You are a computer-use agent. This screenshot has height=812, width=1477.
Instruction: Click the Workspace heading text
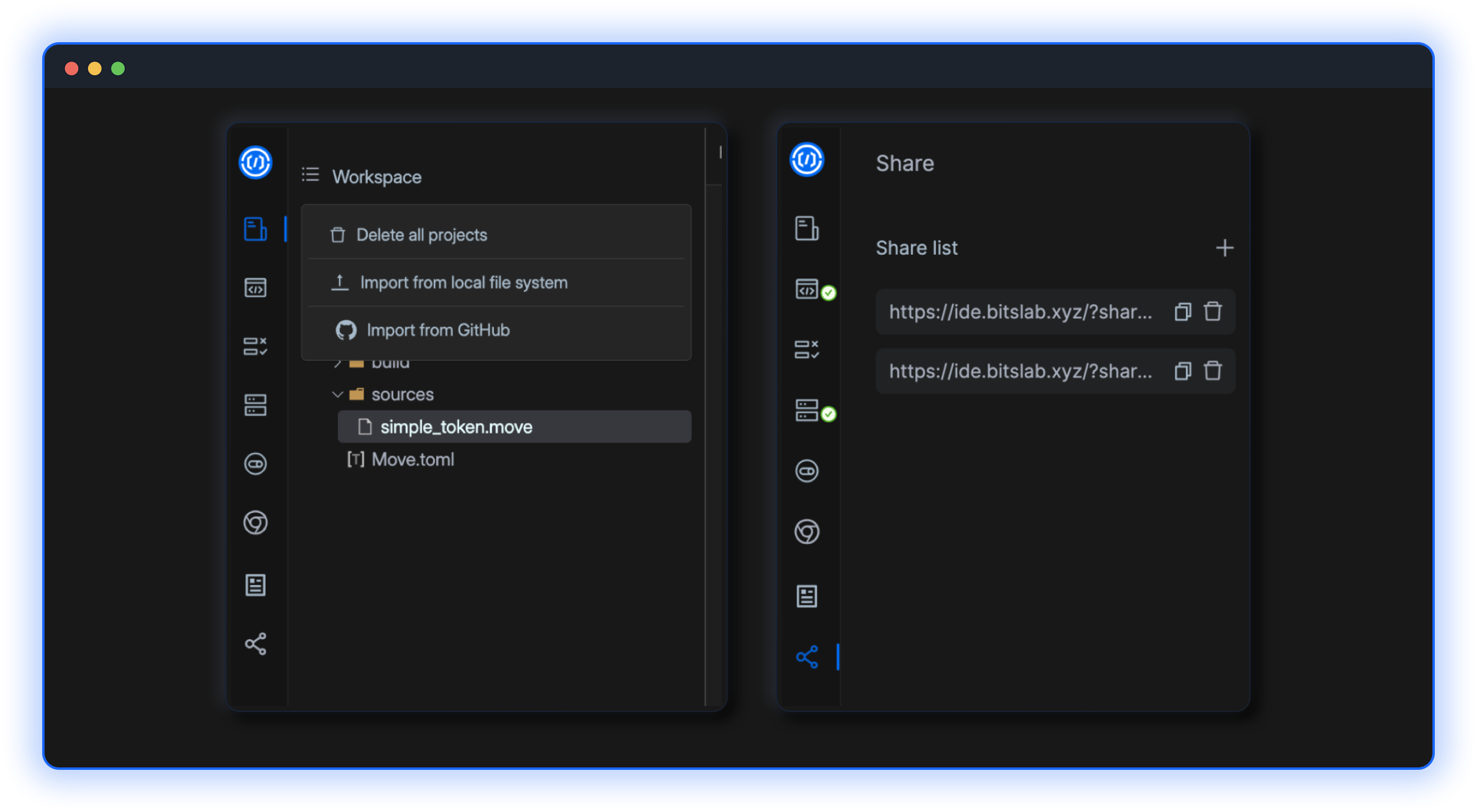(377, 177)
